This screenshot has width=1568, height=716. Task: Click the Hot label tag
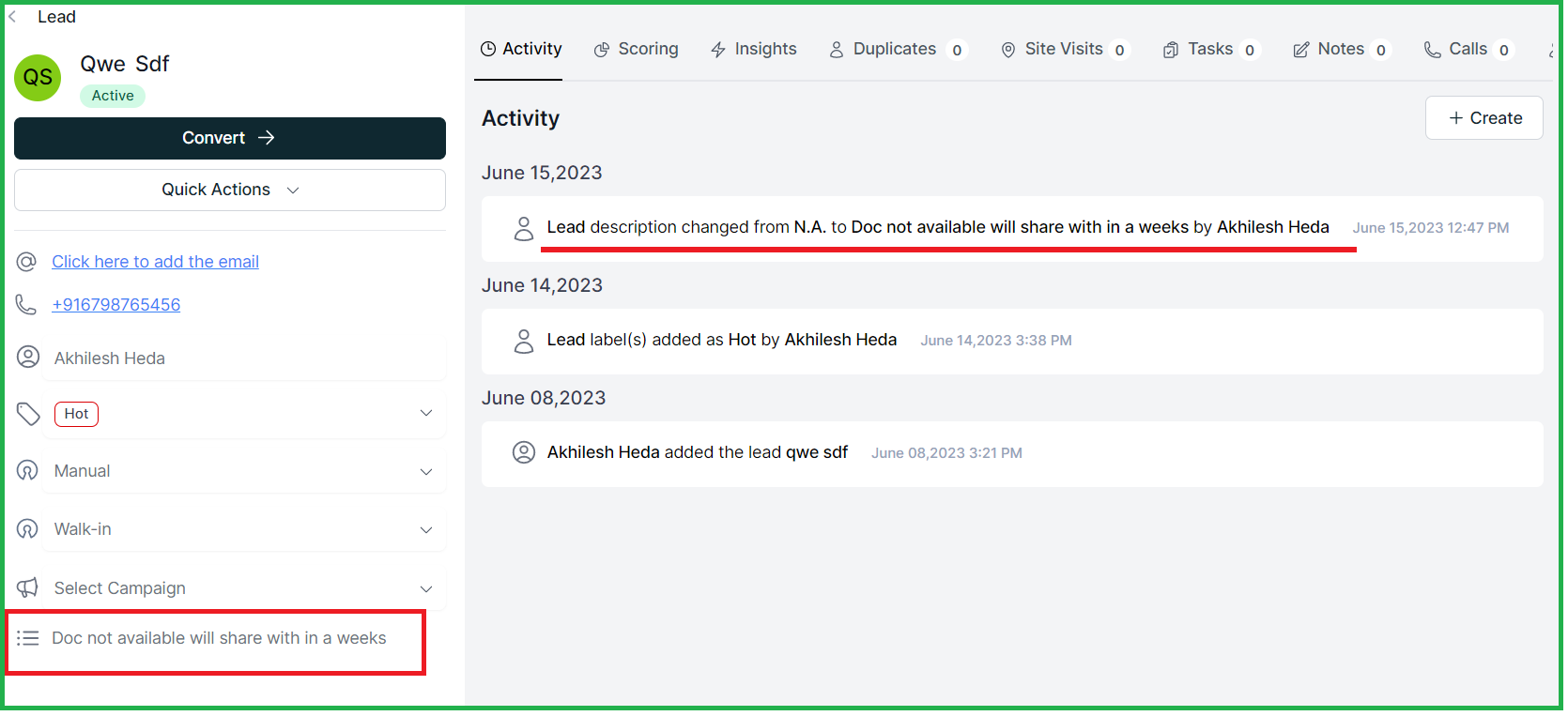click(x=76, y=414)
